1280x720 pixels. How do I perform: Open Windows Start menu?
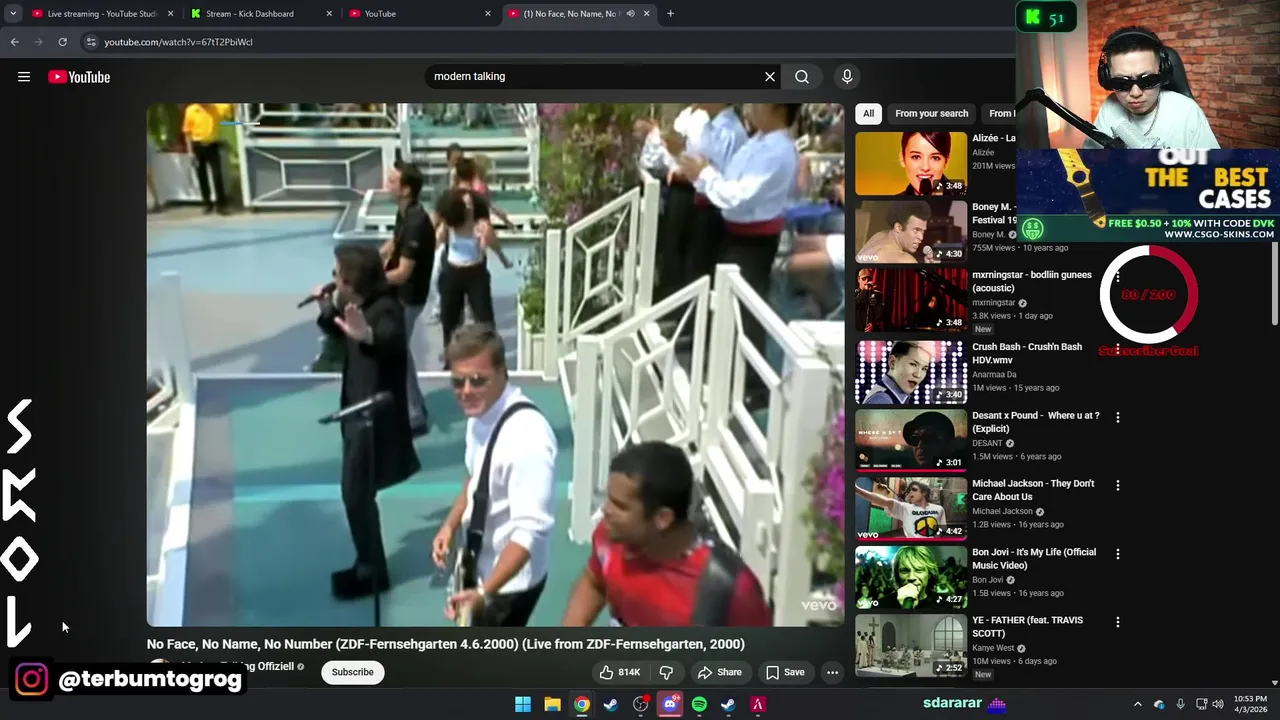pos(523,704)
